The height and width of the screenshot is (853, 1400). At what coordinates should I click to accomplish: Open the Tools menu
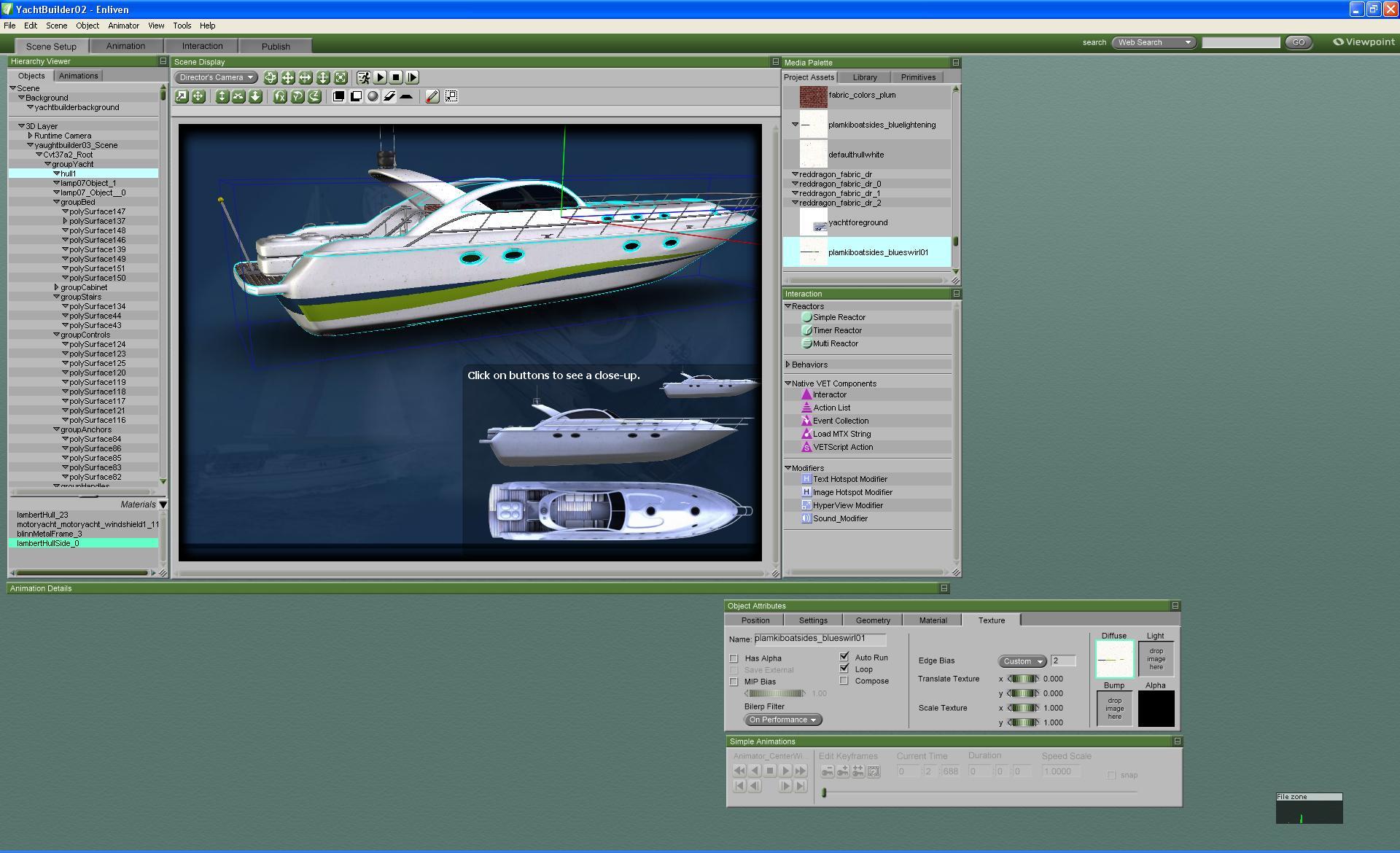point(182,26)
